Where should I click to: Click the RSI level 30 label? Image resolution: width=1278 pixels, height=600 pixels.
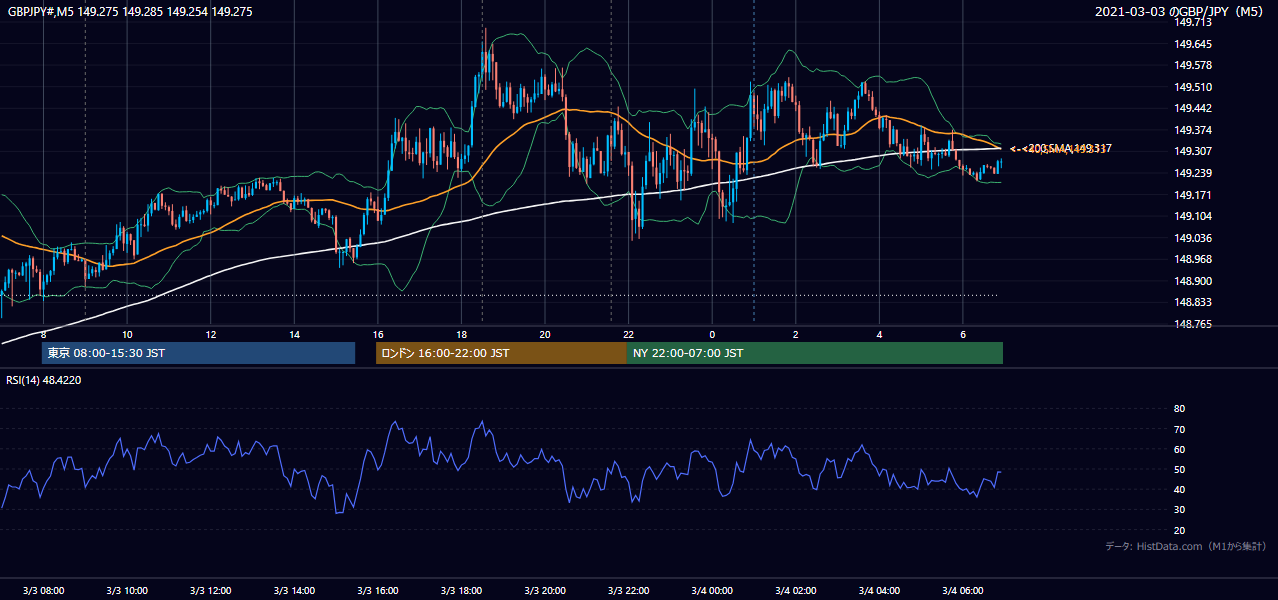(1179, 510)
